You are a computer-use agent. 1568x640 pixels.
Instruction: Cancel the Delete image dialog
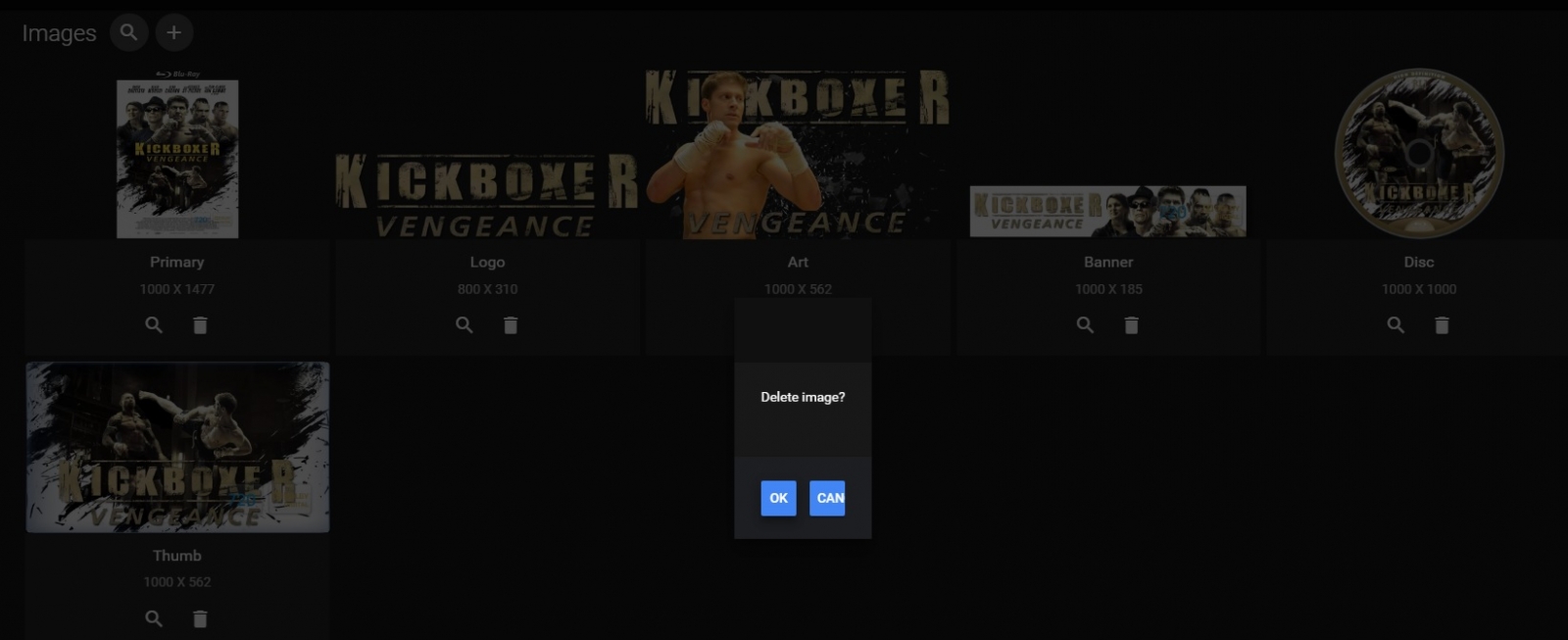827,498
